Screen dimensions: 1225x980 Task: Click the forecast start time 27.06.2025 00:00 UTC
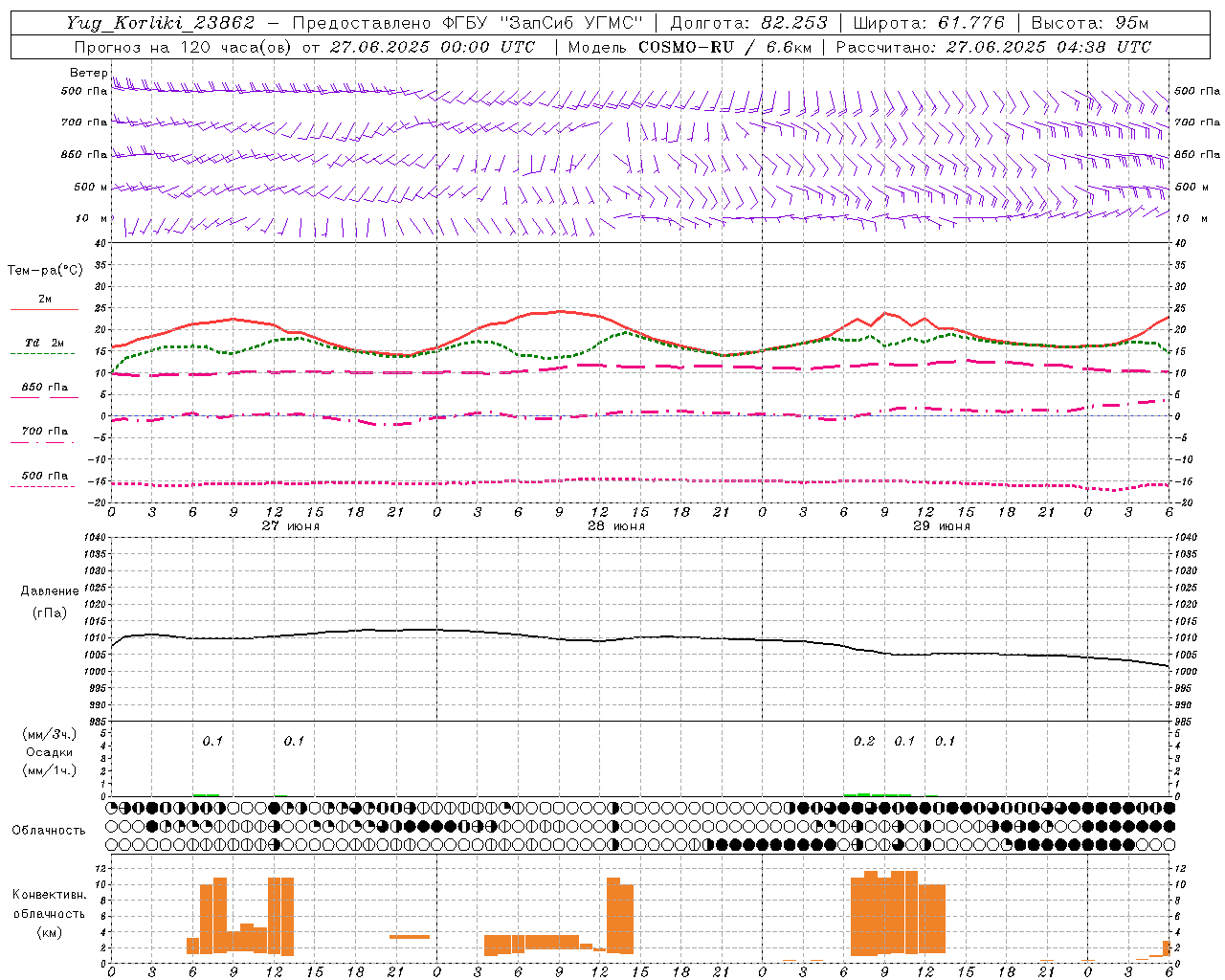click(433, 47)
